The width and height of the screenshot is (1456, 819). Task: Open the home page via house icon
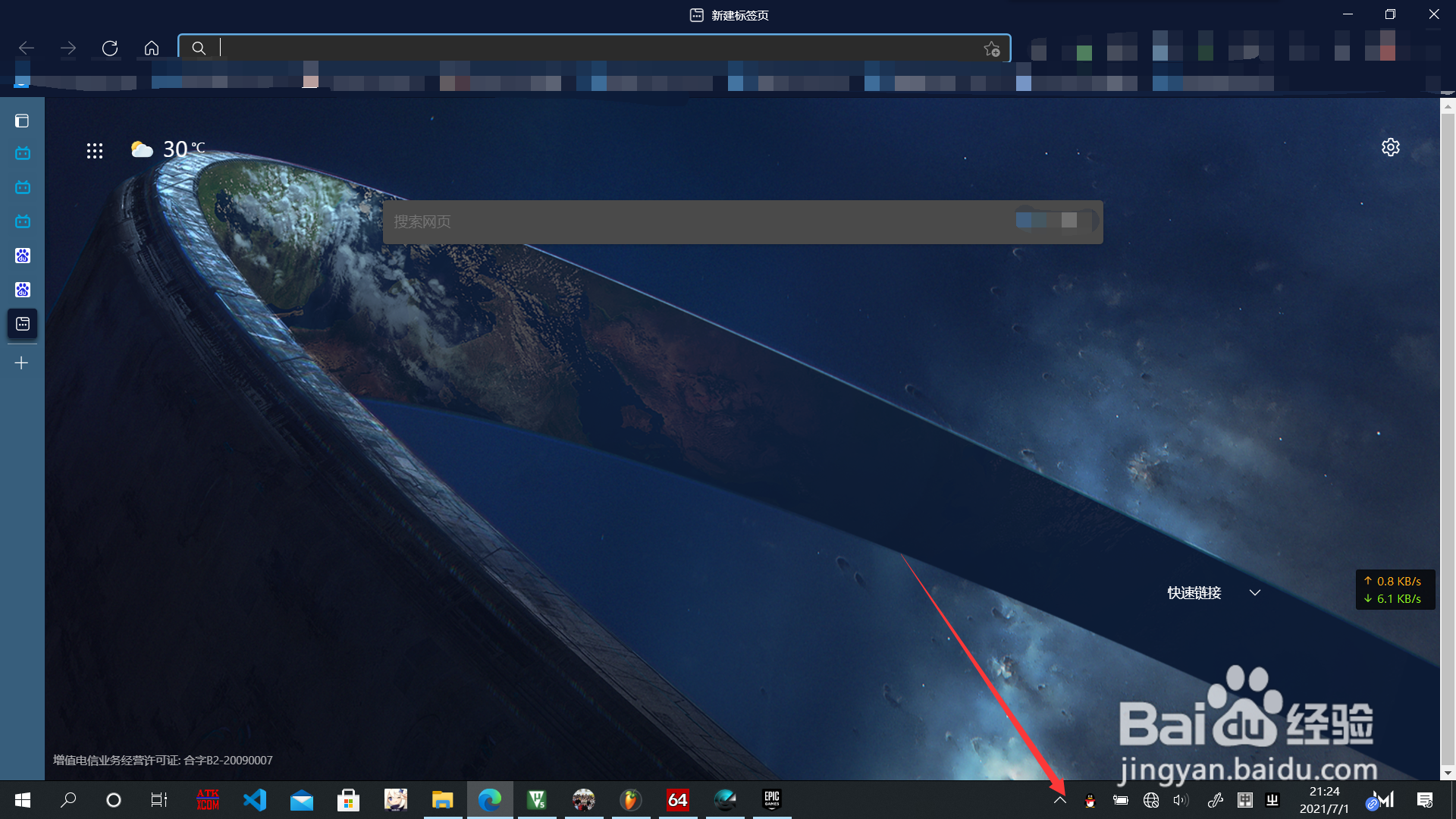(x=152, y=48)
